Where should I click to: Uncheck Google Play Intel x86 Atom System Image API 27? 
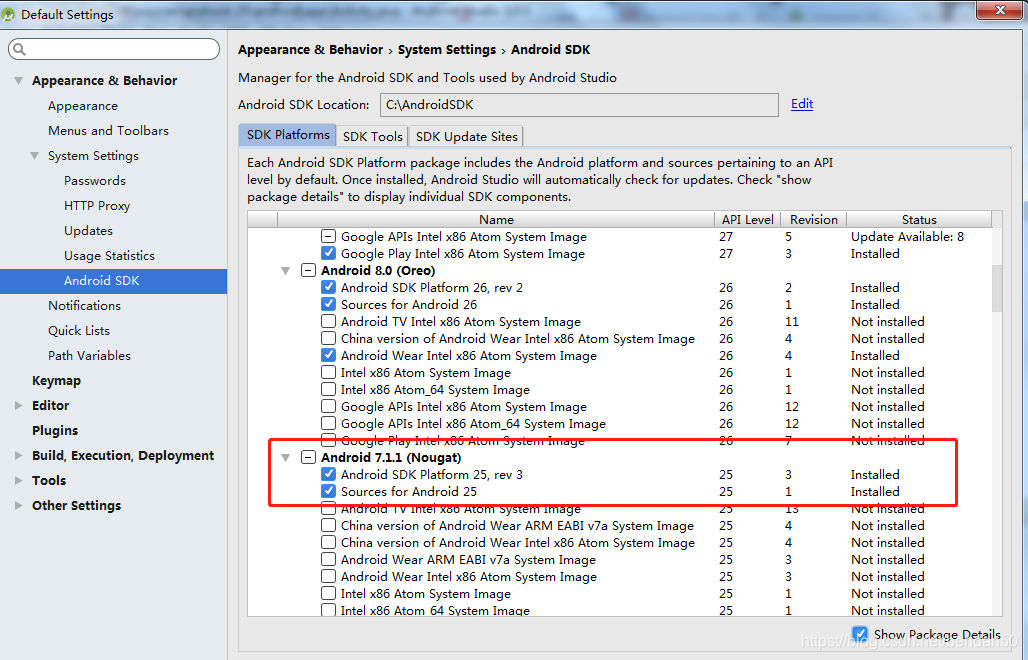328,254
